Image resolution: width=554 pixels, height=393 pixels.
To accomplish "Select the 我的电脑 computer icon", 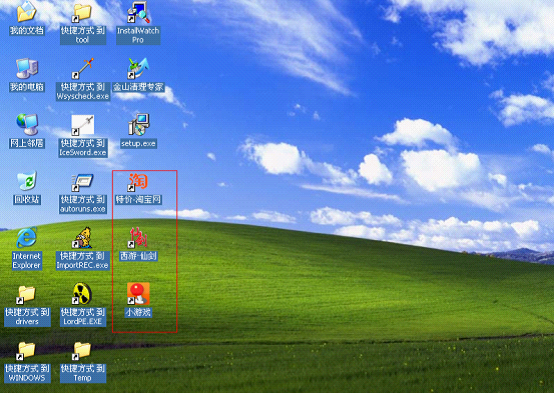I will [26, 68].
